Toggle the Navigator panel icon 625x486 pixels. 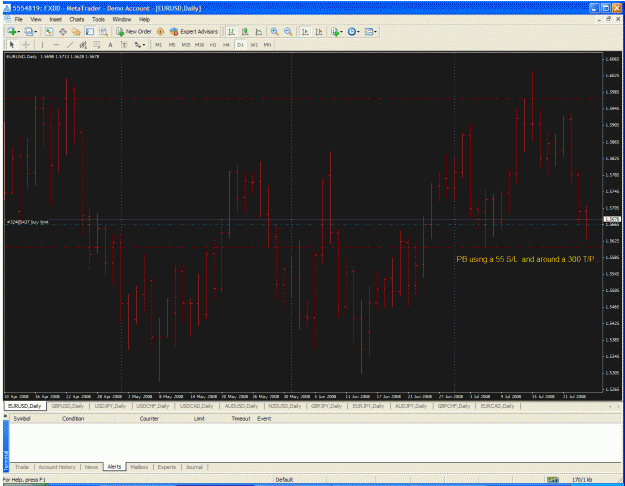click(76, 31)
